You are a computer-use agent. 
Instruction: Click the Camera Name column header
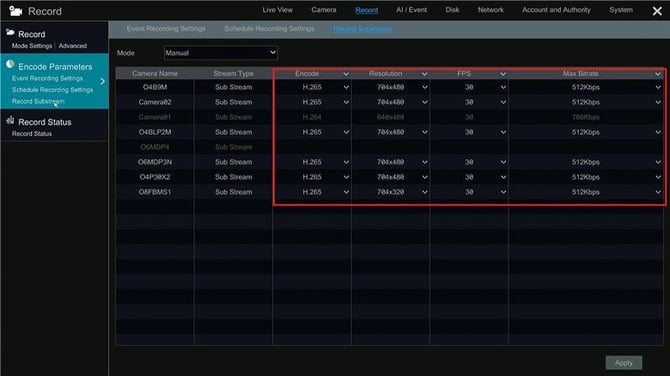coord(155,73)
